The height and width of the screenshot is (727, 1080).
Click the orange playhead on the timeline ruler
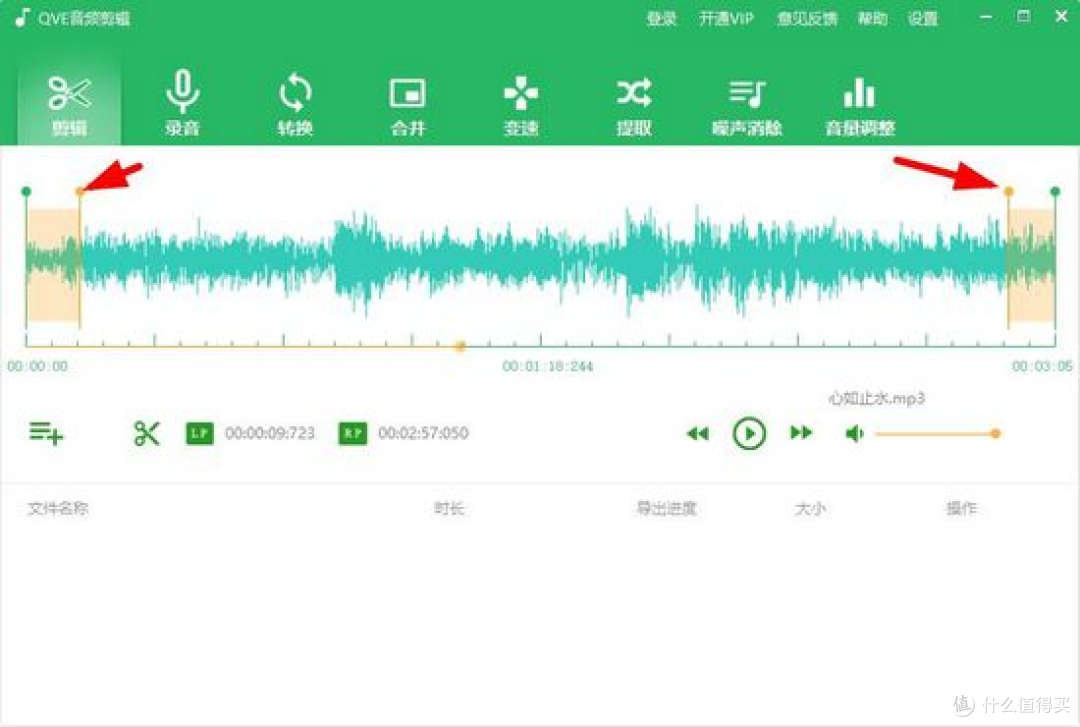pos(461,346)
